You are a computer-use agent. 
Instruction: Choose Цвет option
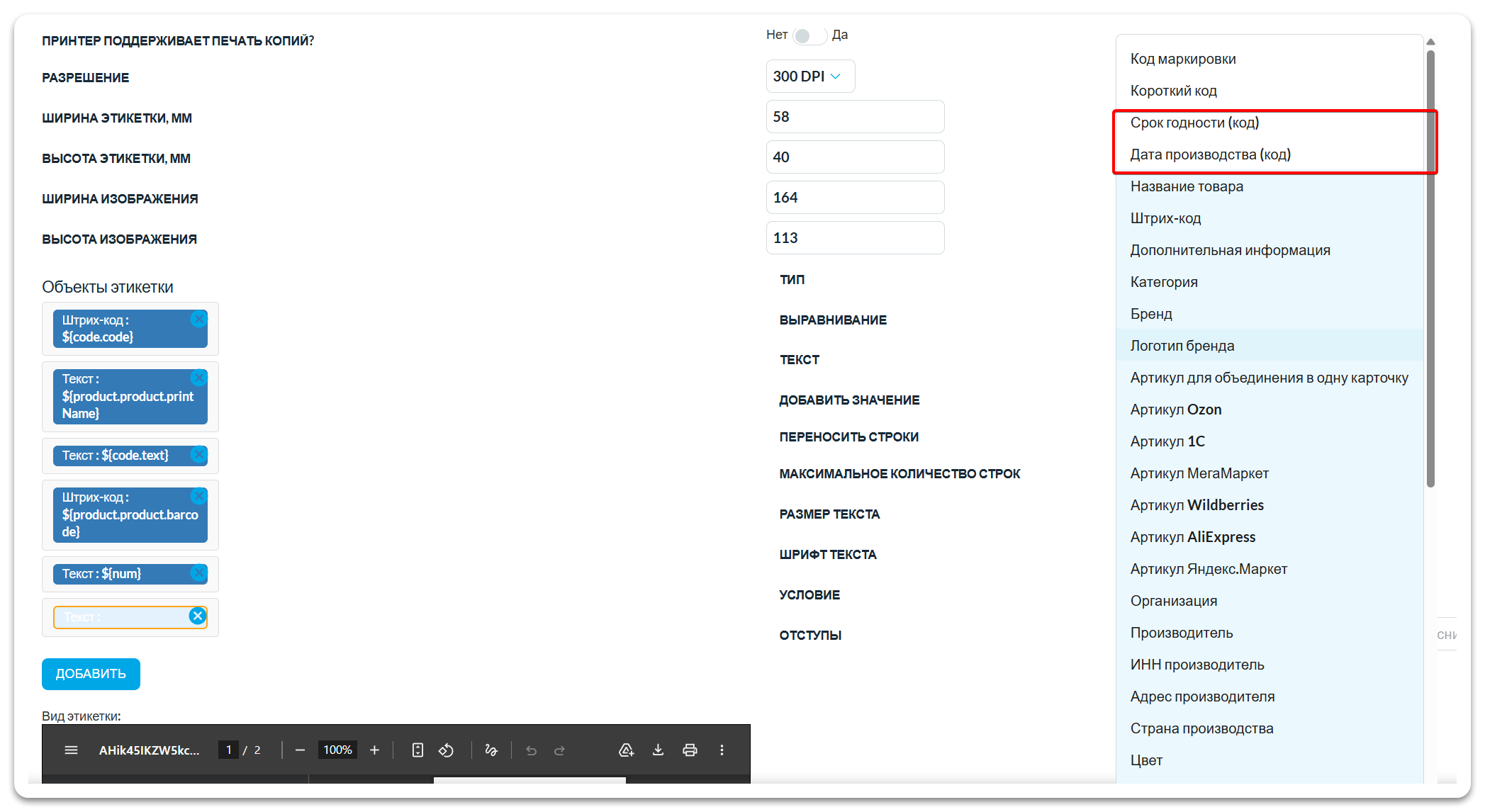pos(1270,760)
